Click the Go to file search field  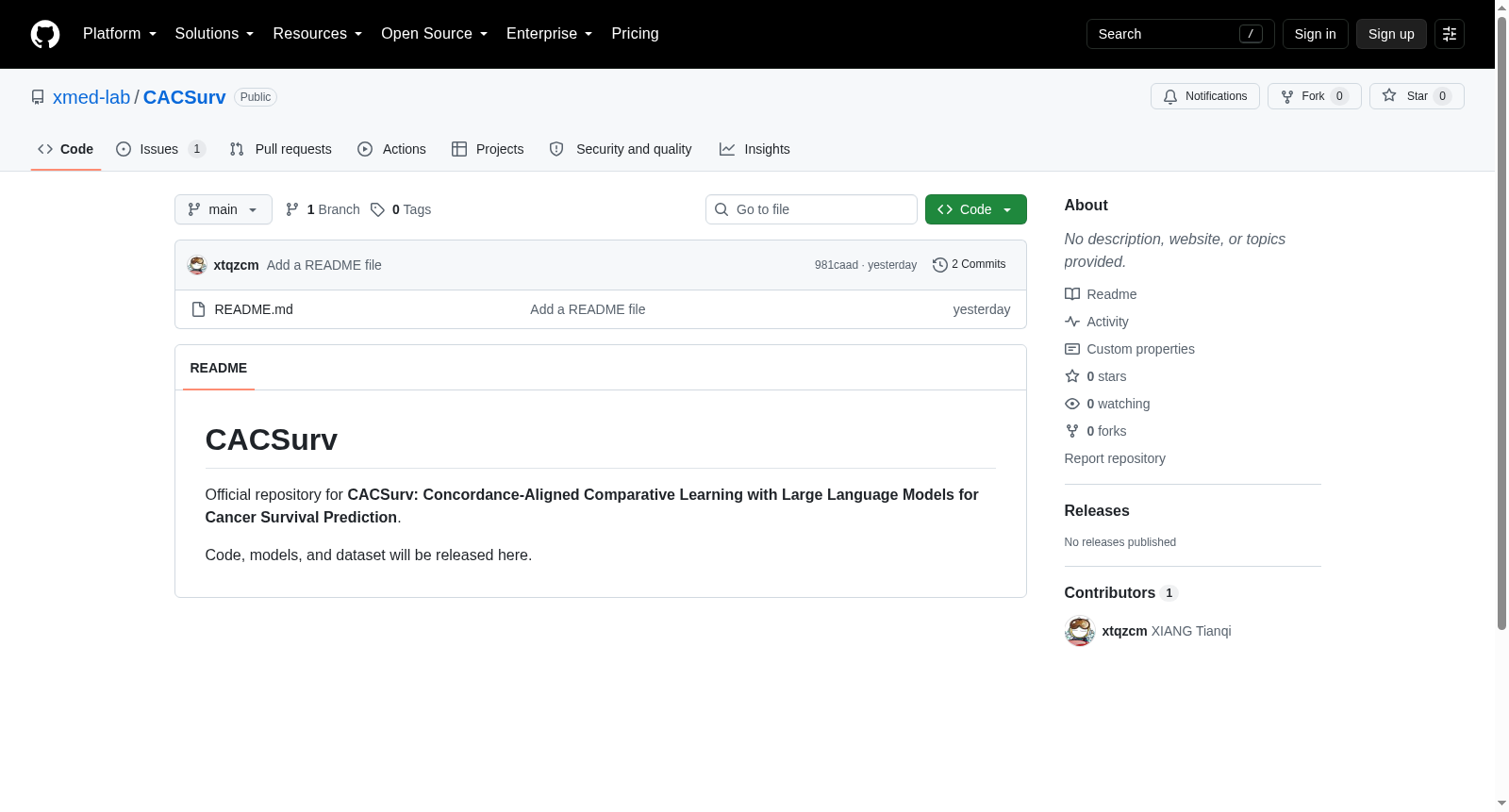click(x=811, y=209)
